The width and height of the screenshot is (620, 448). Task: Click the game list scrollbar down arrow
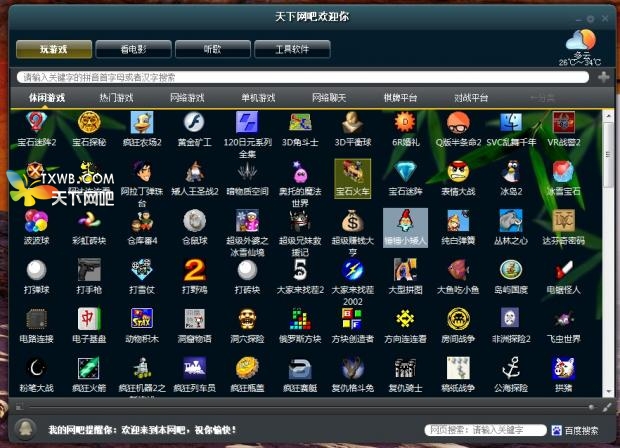(608, 391)
